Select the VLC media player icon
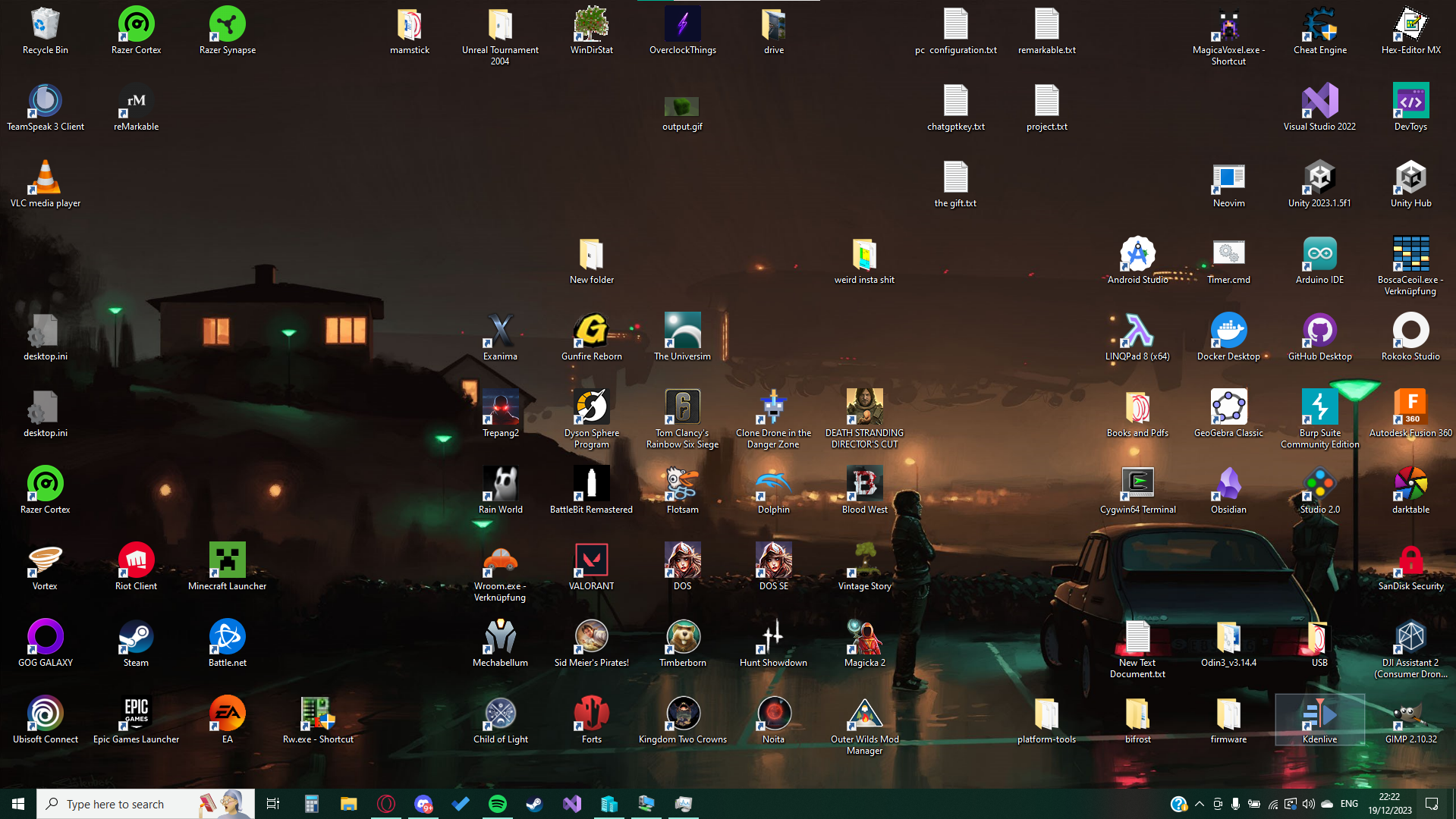This screenshot has width=1456, height=819. (46, 184)
